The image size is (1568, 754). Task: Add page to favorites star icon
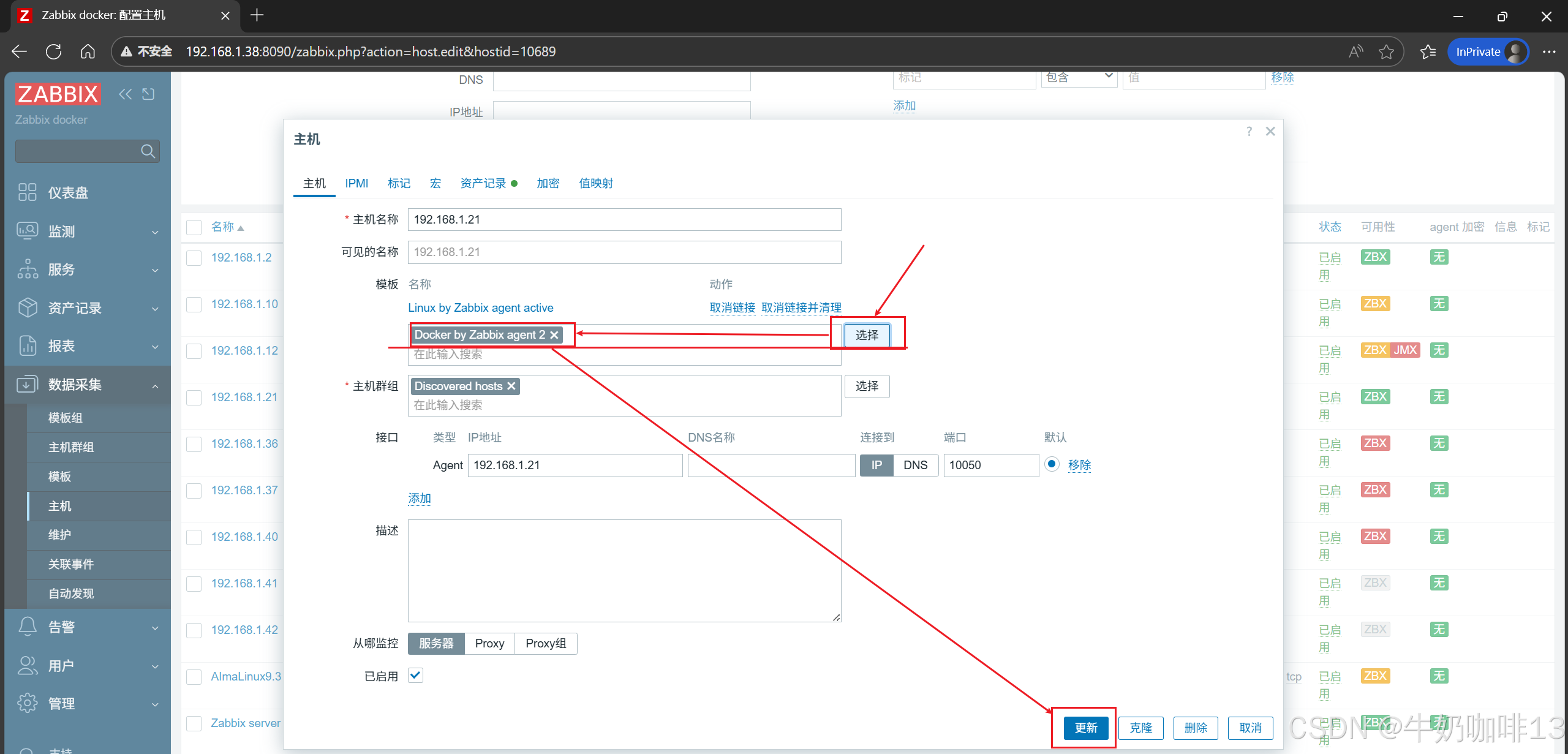(1386, 51)
